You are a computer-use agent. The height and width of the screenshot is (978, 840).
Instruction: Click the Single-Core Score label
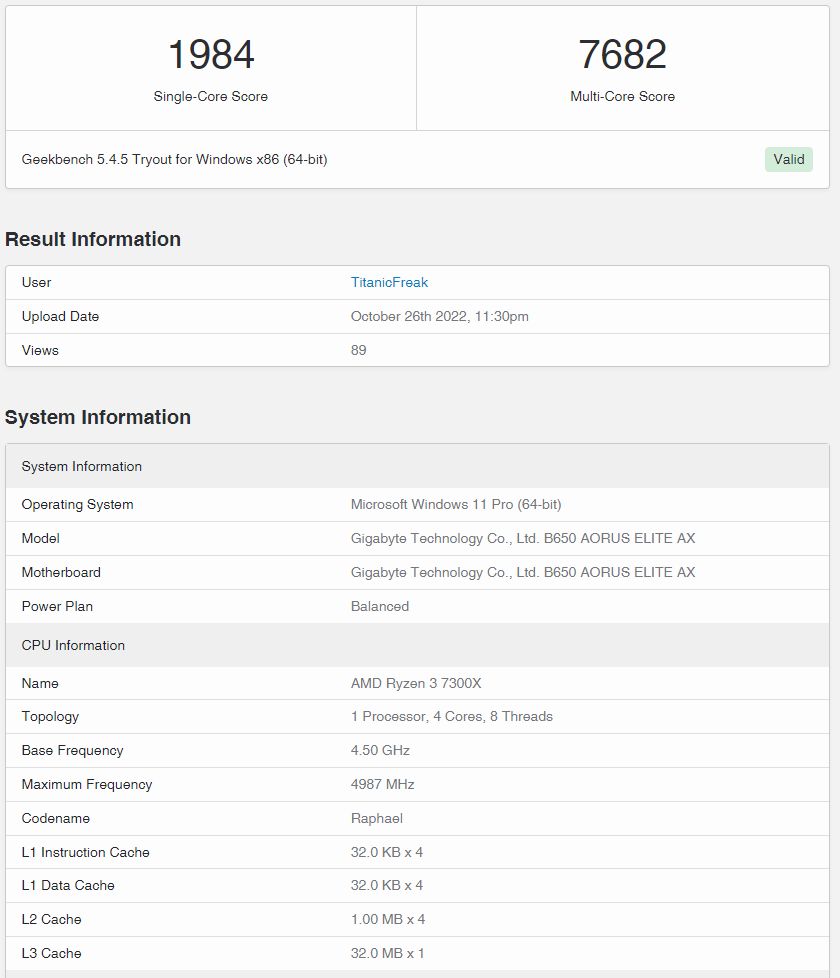tap(211, 96)
